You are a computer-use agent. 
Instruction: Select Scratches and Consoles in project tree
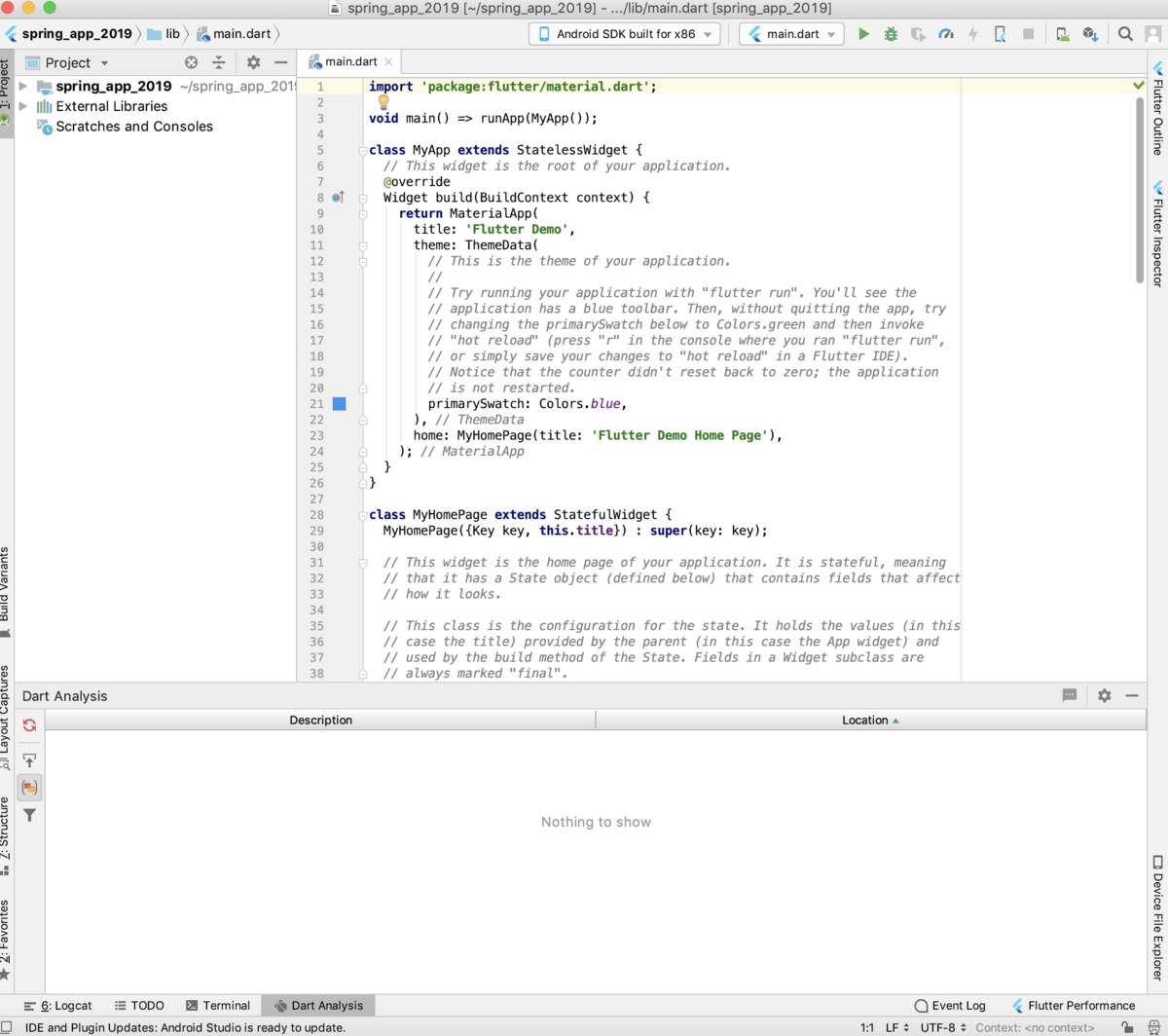tap(133, 126)
